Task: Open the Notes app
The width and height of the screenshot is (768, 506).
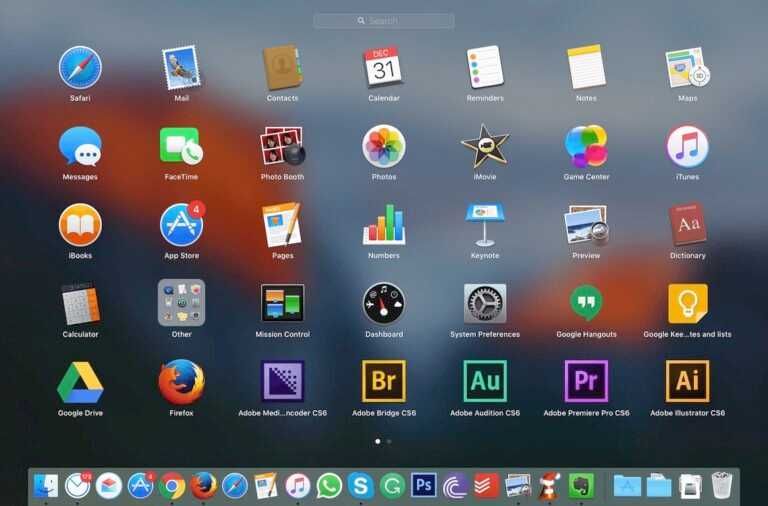Action: [586, 68]
